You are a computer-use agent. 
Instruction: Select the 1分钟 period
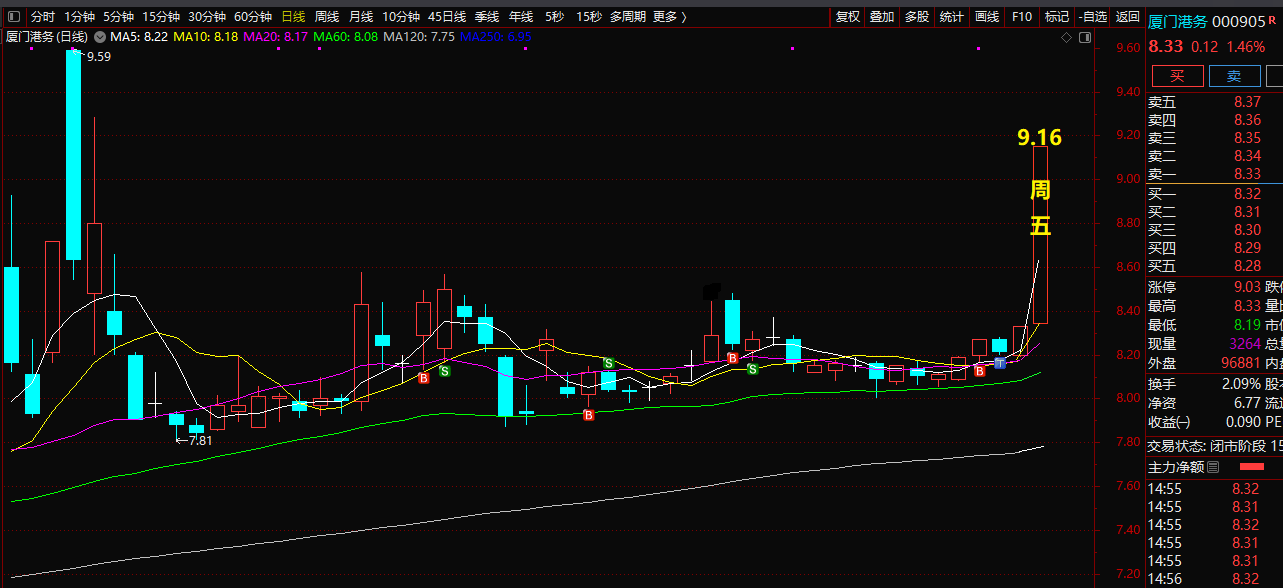pyautogui.click(x=79, y=17)
